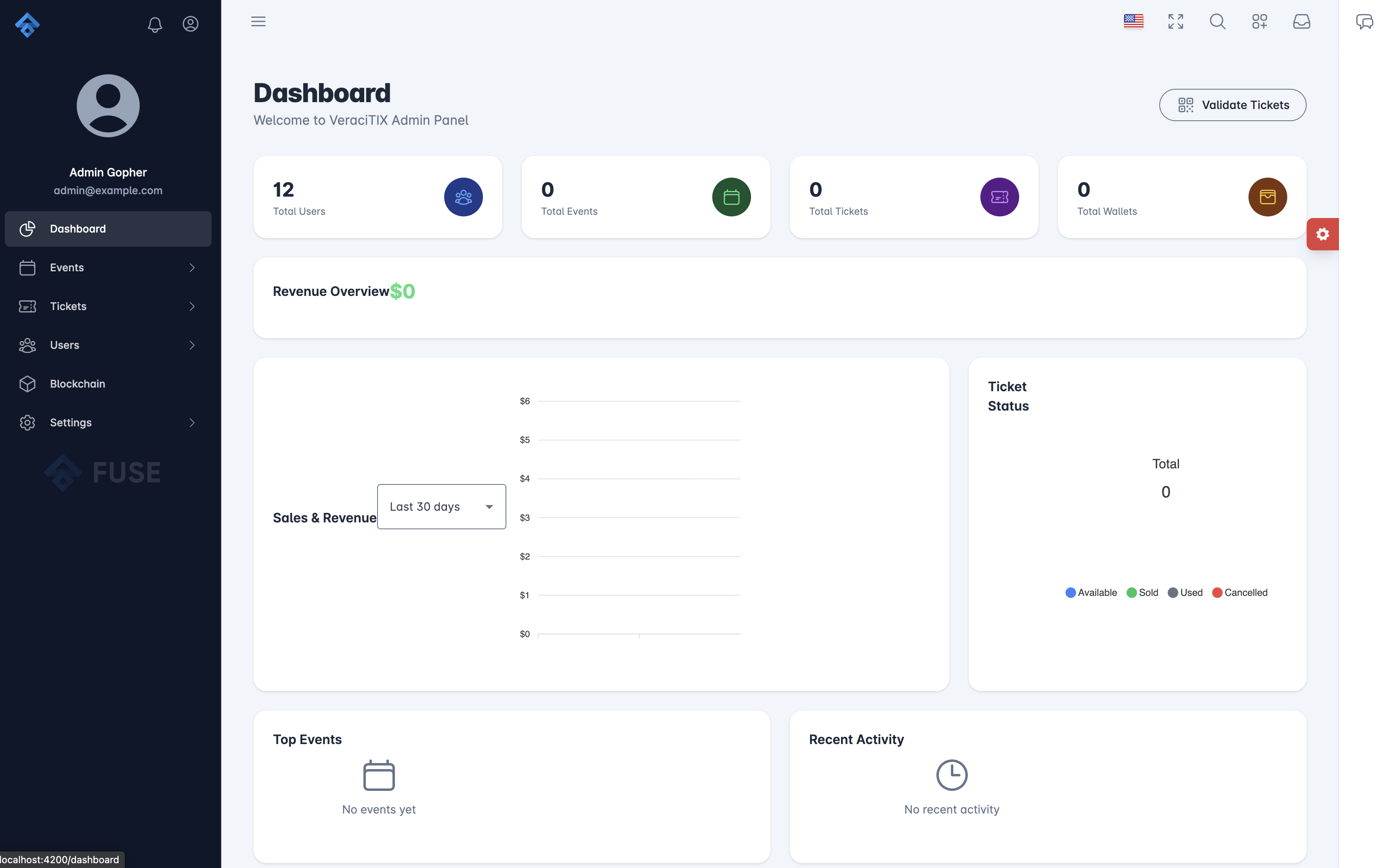The width and height of the screenshot is (1389, 868).
Task: Click calendar icon above No events yet
Action: (x=379, y=775)
